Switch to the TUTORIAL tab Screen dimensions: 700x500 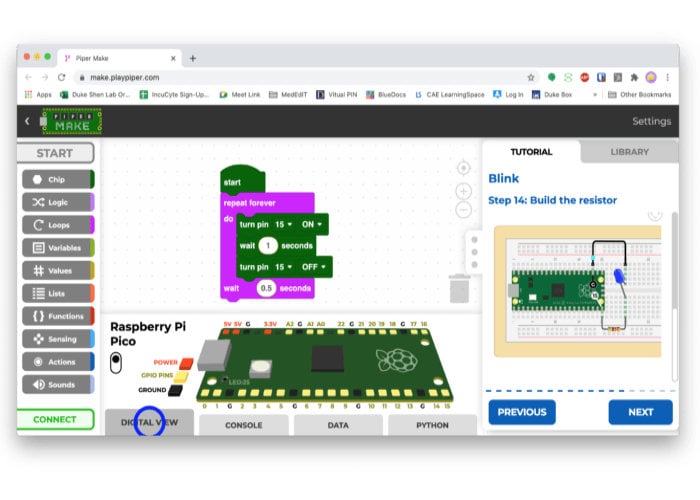(x=531, y=152)
